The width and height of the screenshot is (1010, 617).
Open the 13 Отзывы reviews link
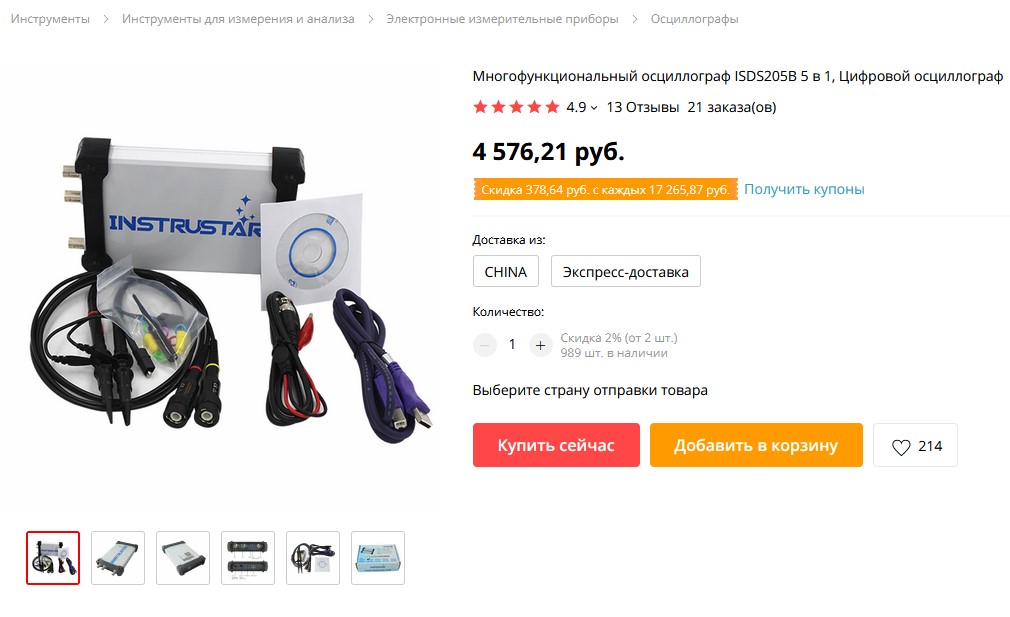[x=643, y=107]
